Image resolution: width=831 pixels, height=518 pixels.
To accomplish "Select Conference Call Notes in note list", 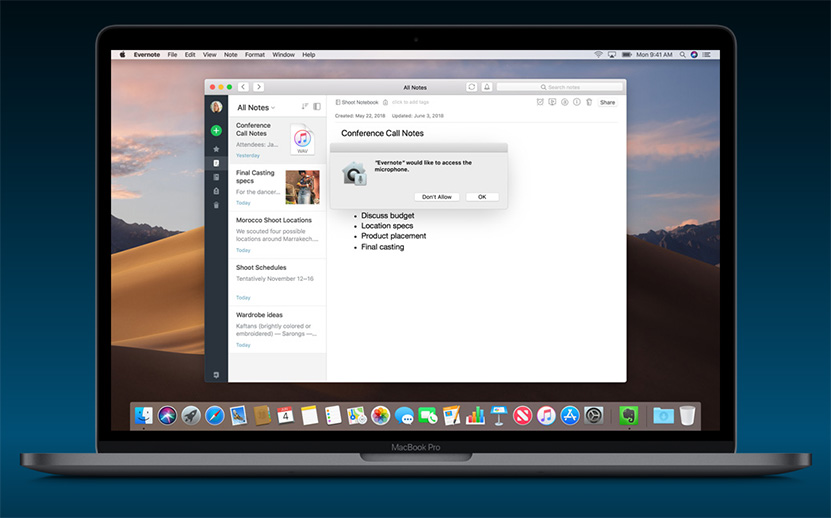I will tap(277, 141).
